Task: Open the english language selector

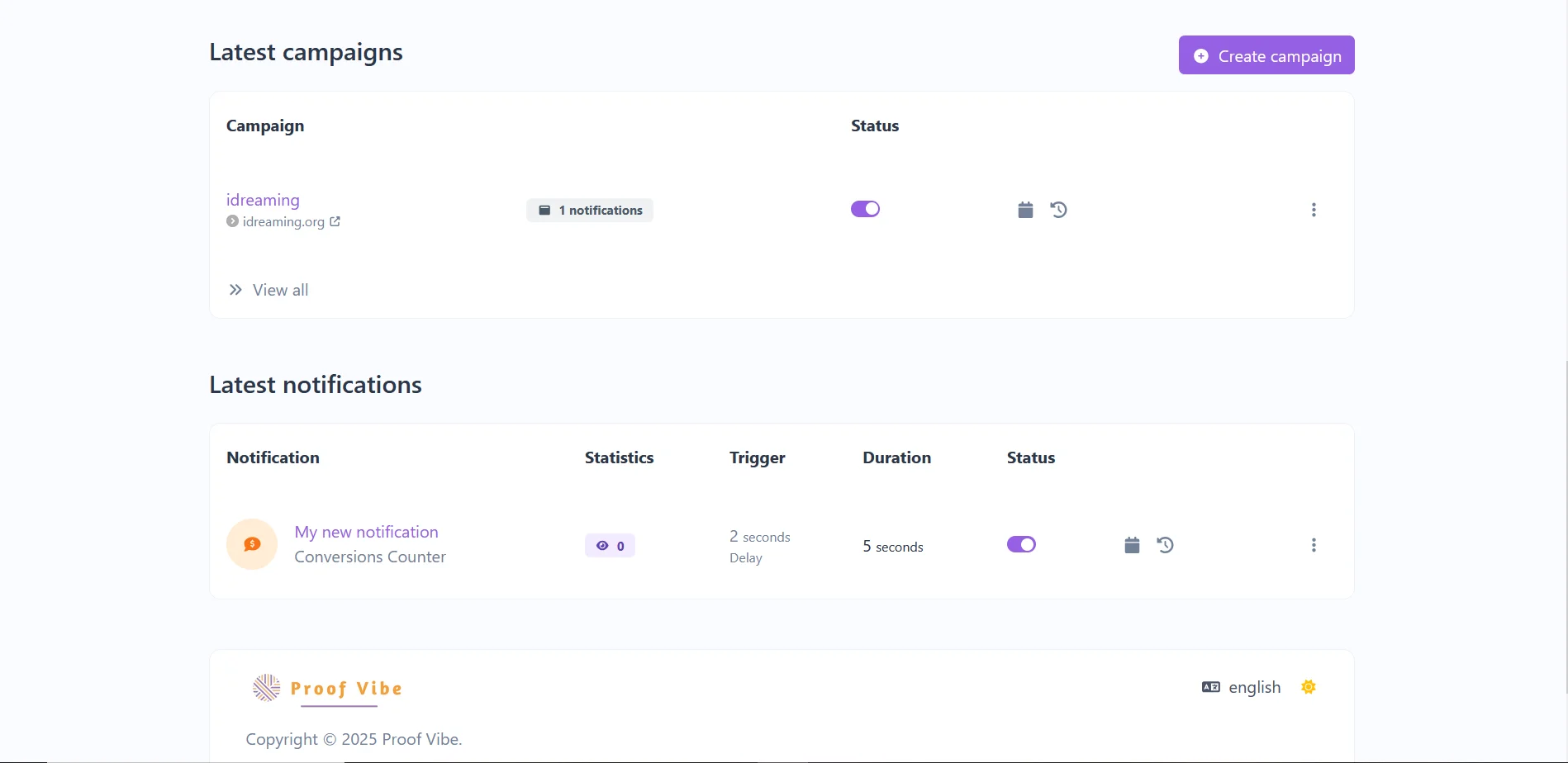Action: click(1254, 686)
